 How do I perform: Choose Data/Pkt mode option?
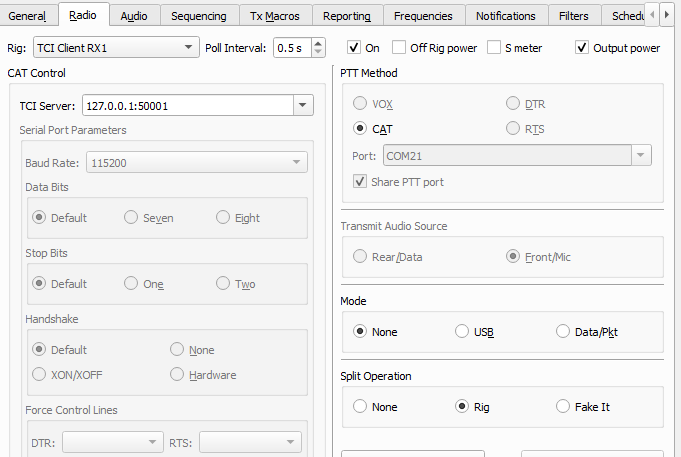click(563, 332)
